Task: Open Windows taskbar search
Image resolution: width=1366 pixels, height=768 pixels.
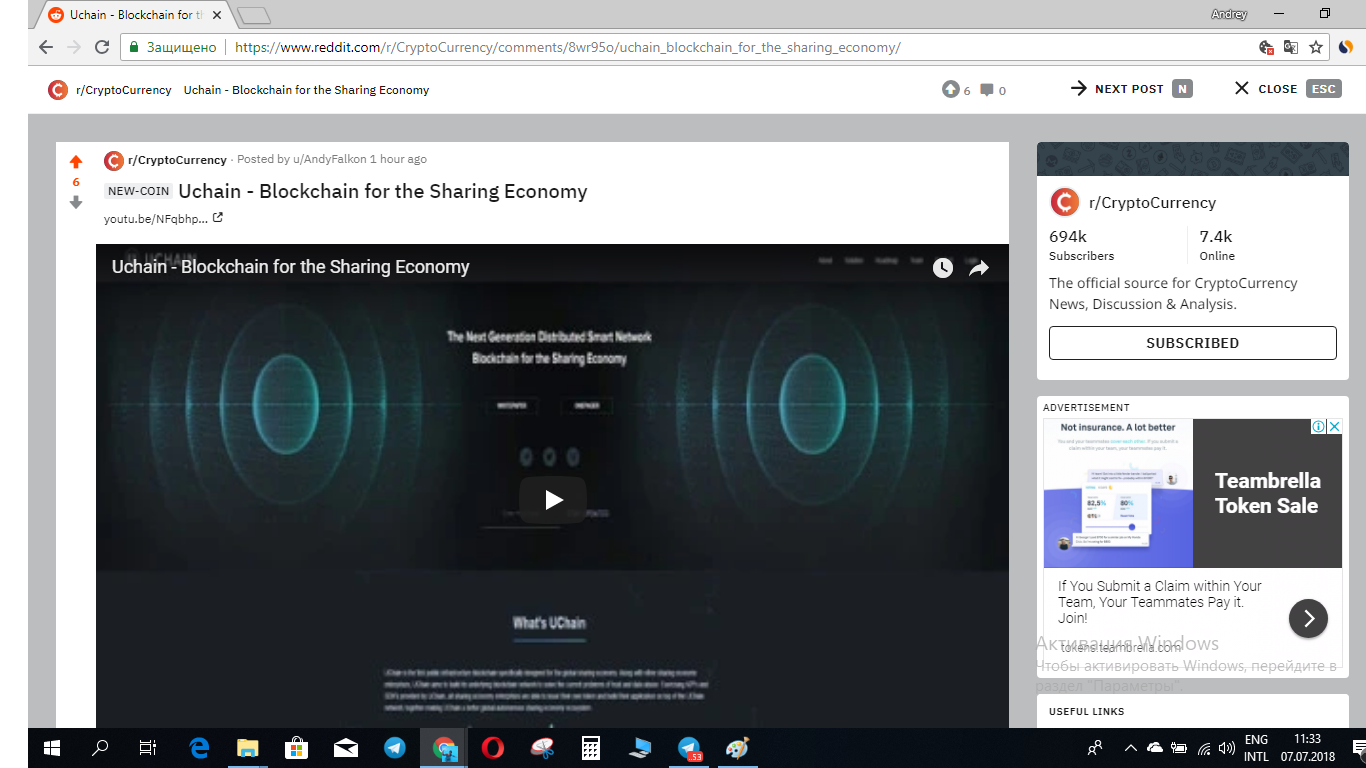Action: 100,748
